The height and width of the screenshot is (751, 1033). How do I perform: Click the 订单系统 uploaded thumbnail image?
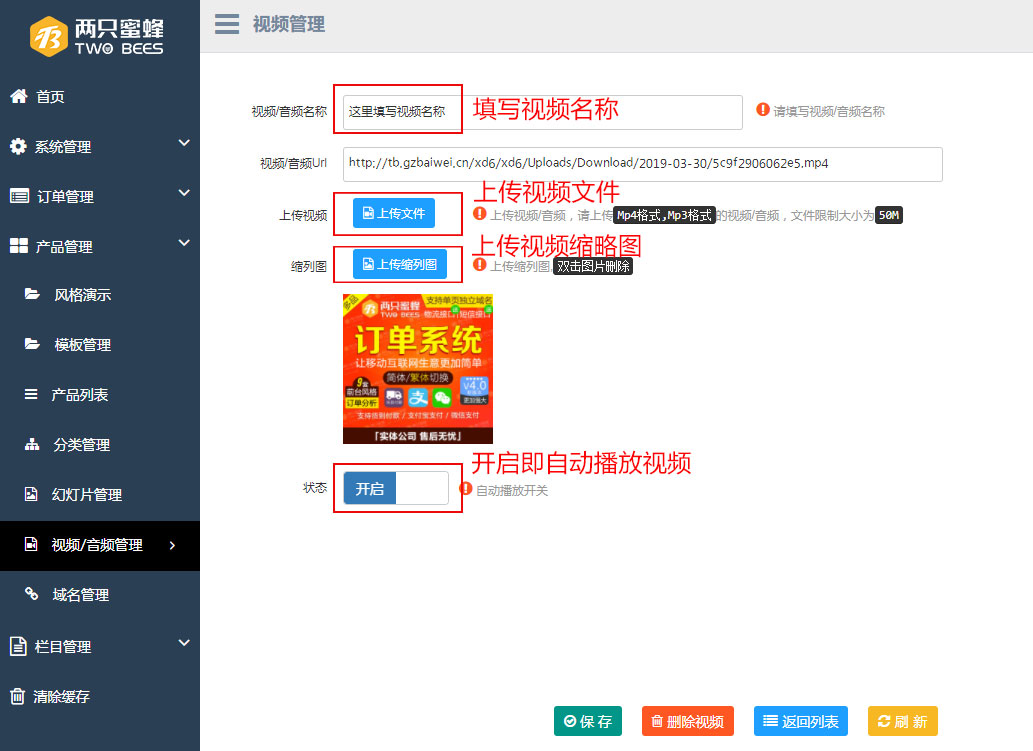click(418, 368)
